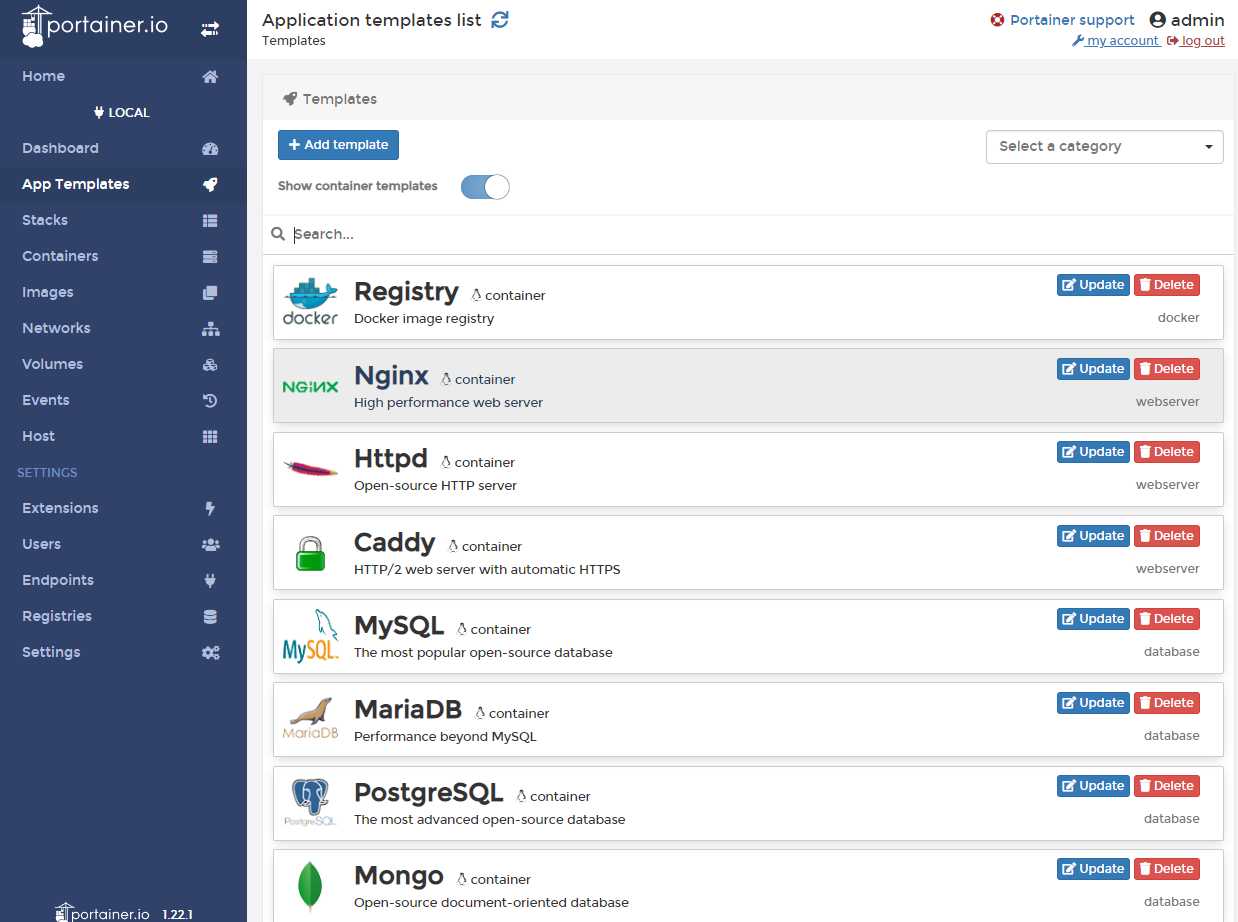Click the App Templates rocket icon in sidebar
The width and height of the screenshot is (1238, 922).
click(210, 185)
